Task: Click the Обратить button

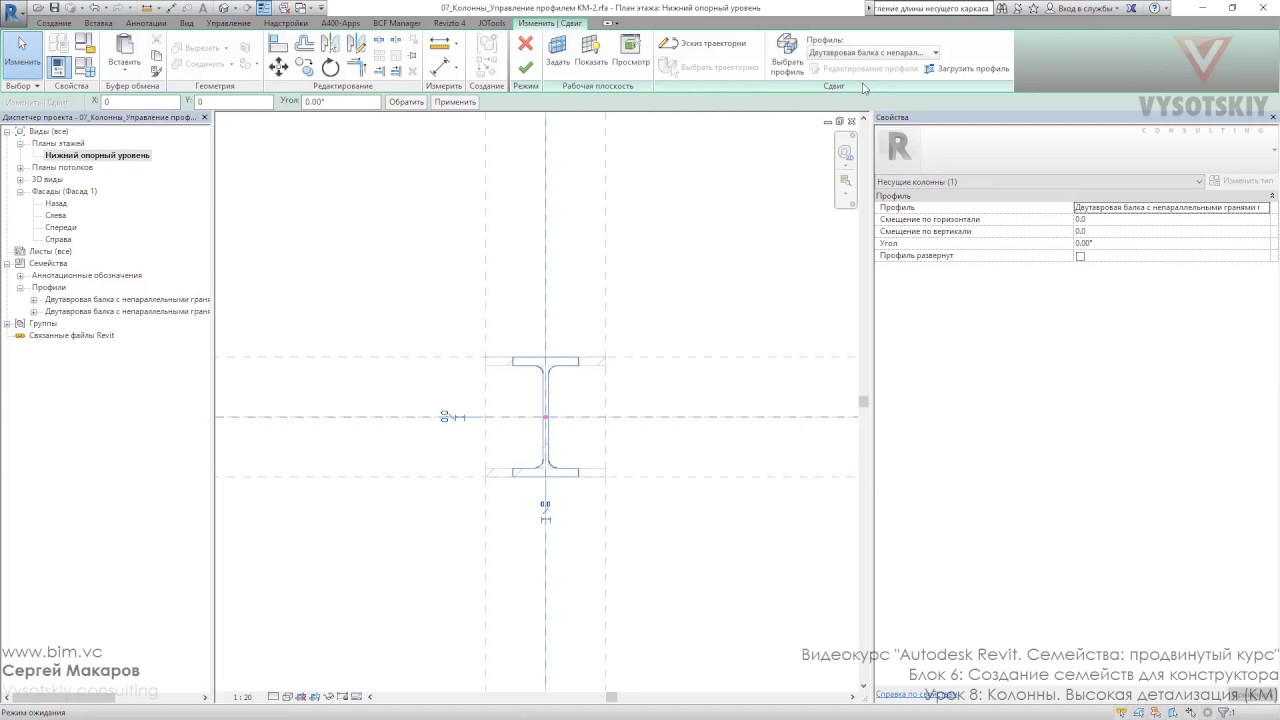Action: click(x=406, y=102)
